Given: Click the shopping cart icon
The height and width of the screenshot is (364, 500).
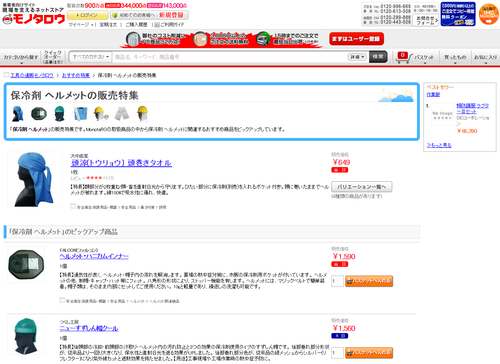Looking at the screenshot, I should pos(403,57).
